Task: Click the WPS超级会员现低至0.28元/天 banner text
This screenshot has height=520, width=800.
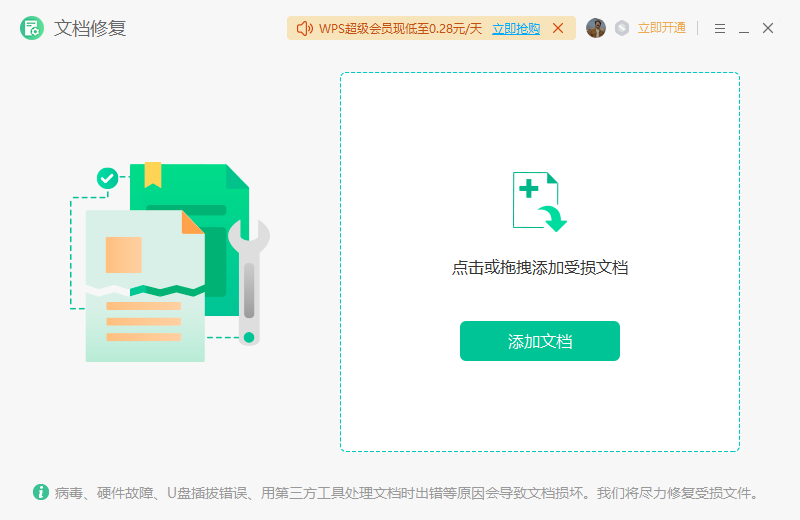Action: 401,29
